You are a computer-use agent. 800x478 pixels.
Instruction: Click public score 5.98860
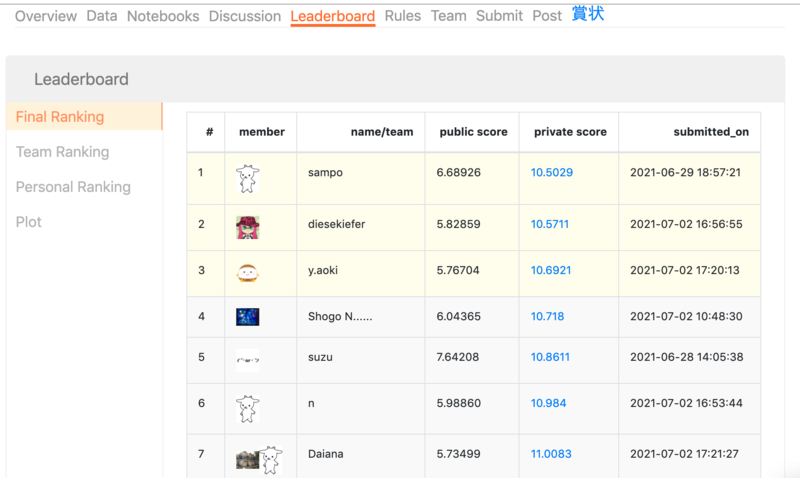458,403
